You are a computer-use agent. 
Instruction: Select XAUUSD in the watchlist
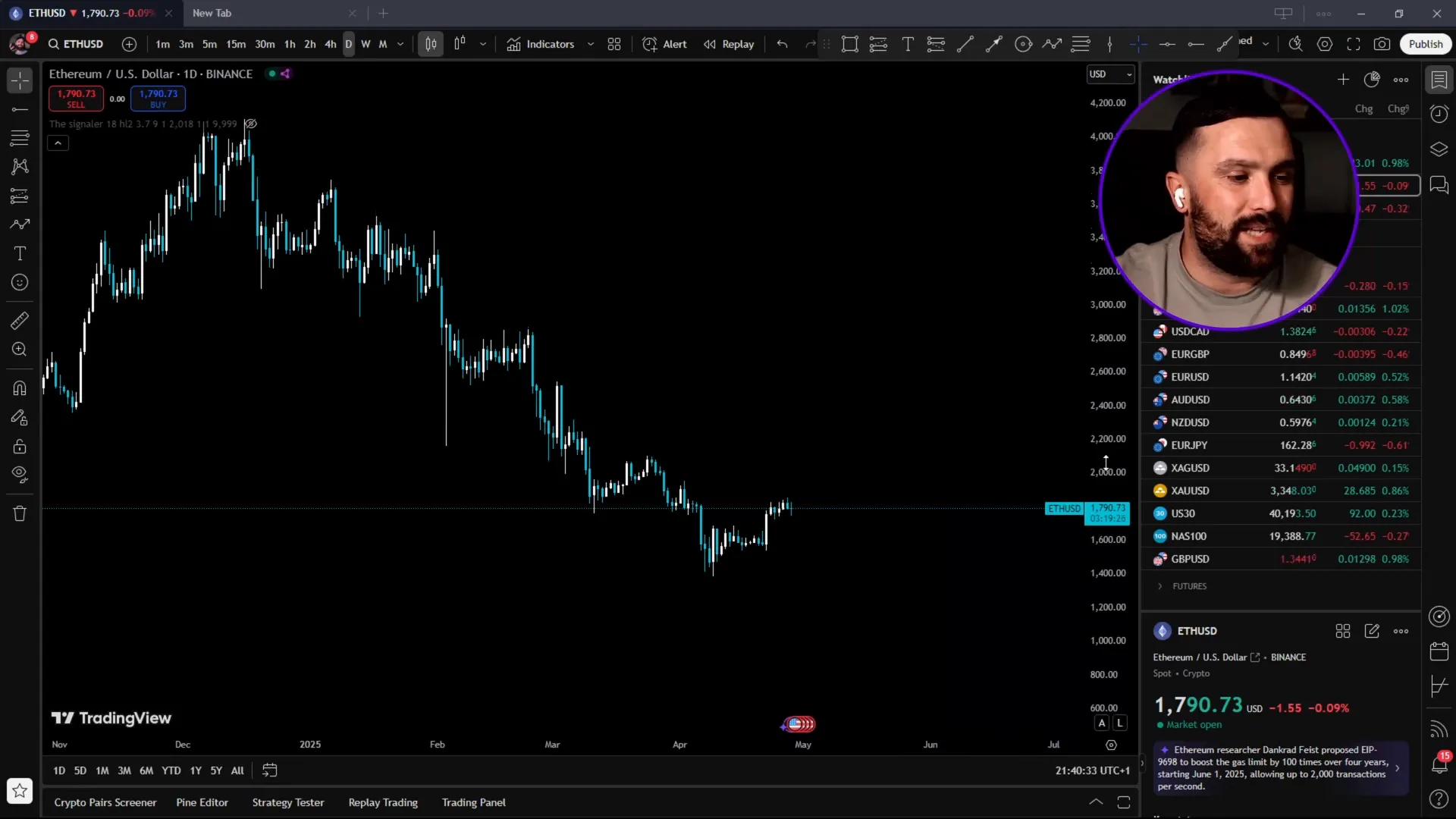click(1282, 491)
